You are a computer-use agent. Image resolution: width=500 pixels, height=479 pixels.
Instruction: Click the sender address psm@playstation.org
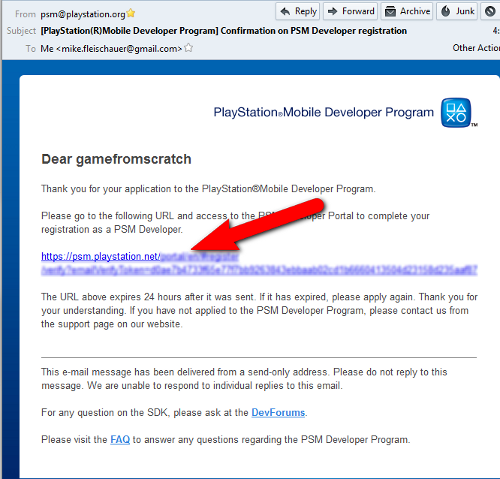(x=83, y=14)
